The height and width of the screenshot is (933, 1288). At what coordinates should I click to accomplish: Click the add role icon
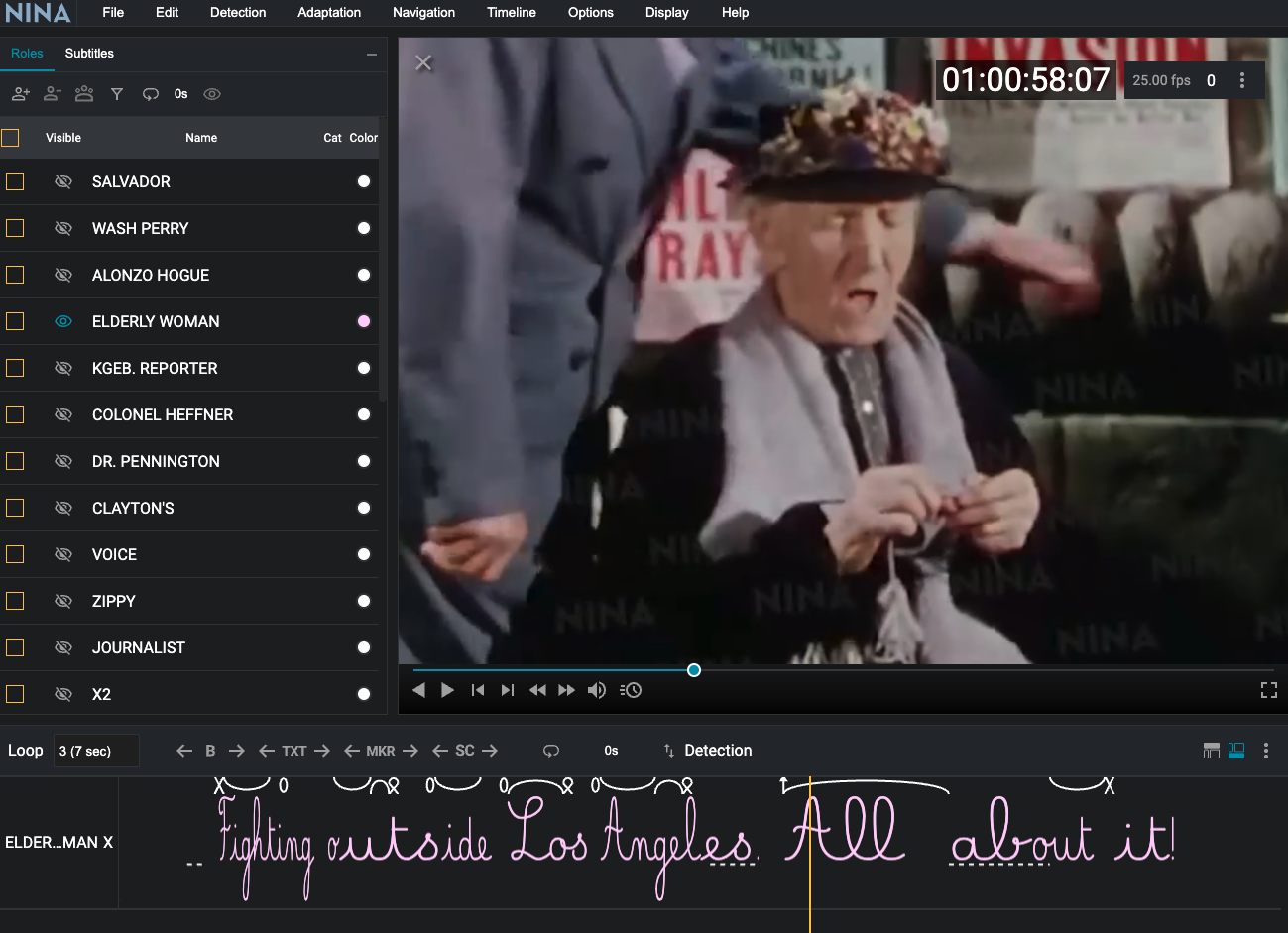pos(21,94)
